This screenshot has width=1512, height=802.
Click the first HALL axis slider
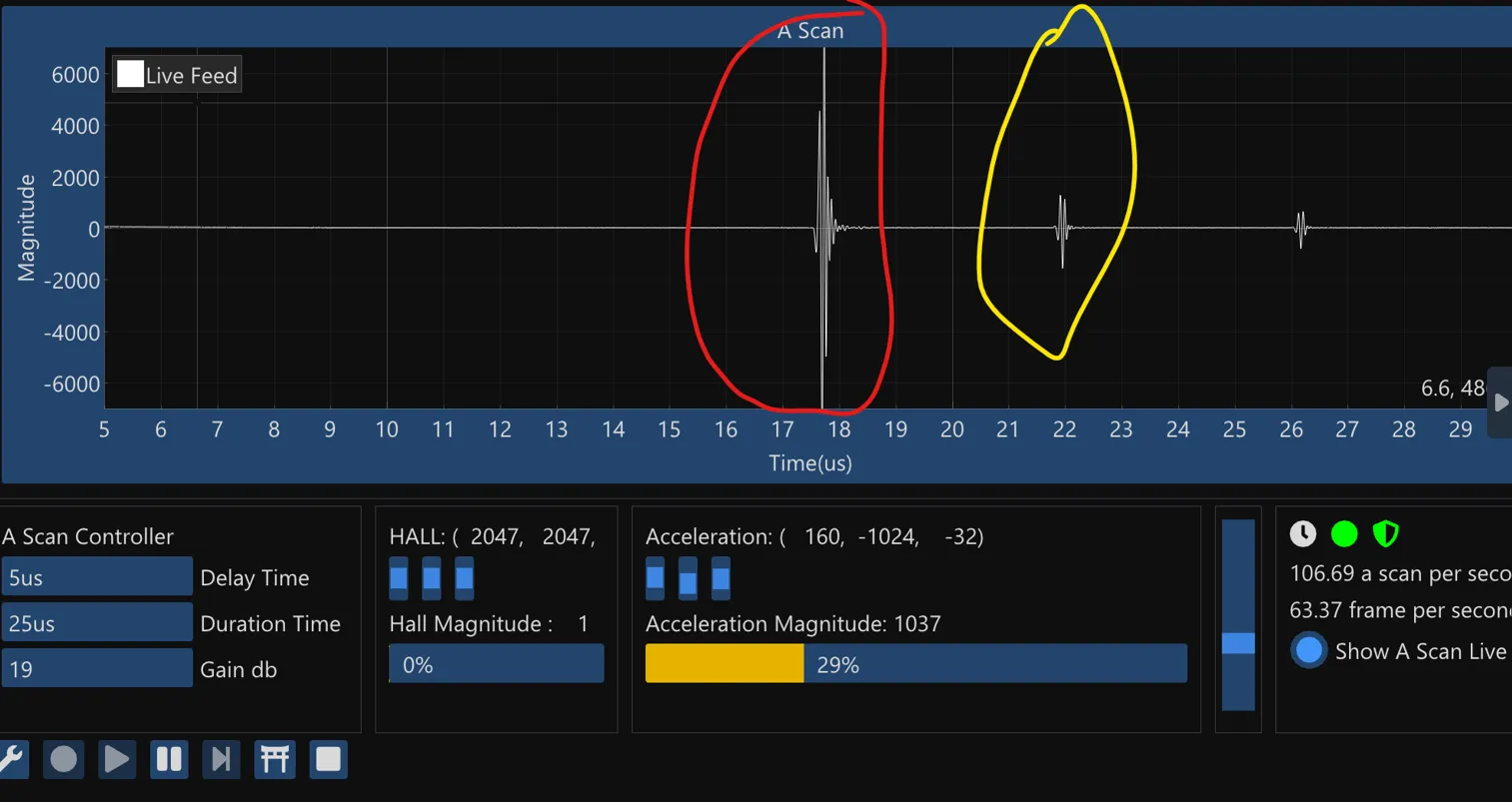(x=399, y=578)
